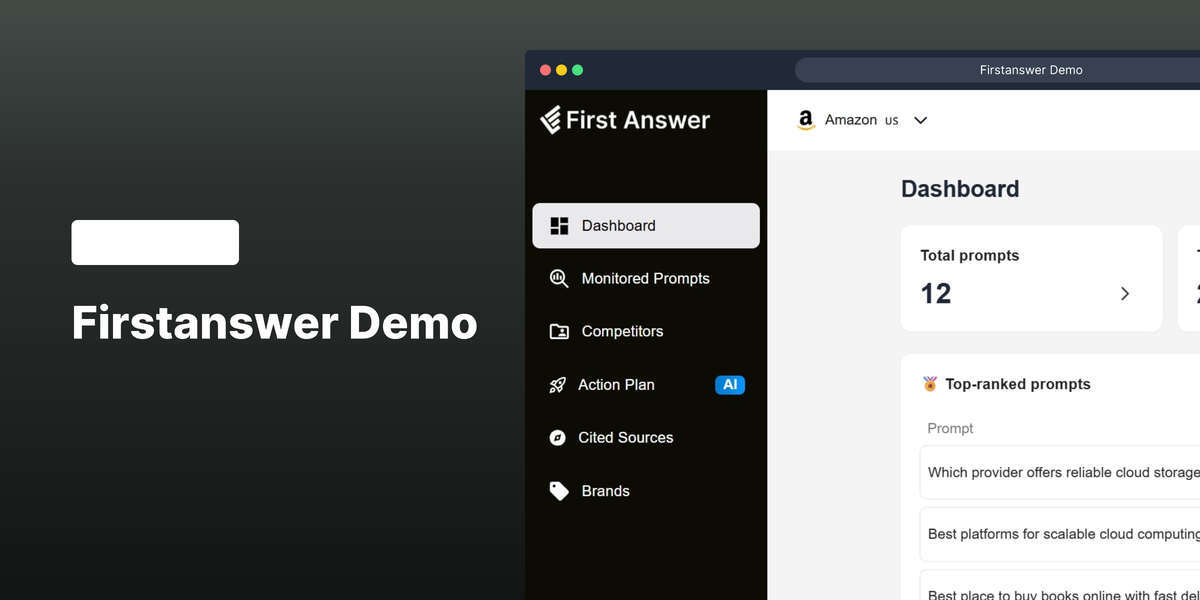Image resolution: width=1200 pixels, height=600 pixels.
Task: Click the medal icon beside Top-ranked prompts
Action: click(930, 384)
